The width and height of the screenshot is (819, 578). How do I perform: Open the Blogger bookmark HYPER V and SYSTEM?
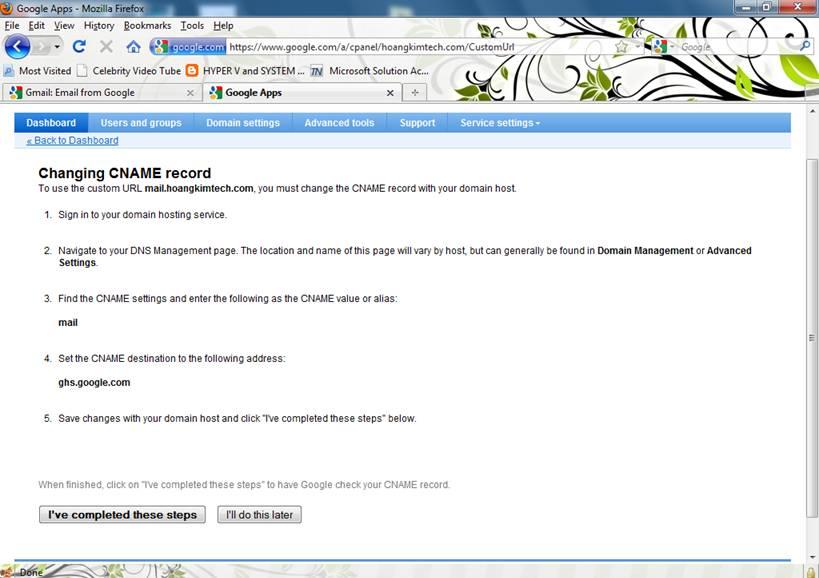point(245,70)
